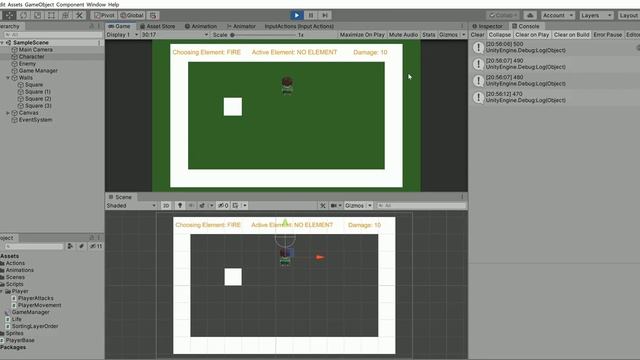Expand the Canvas hierarchy item
The height and width of the screenshot is (360, 640).
click(8, 113)
